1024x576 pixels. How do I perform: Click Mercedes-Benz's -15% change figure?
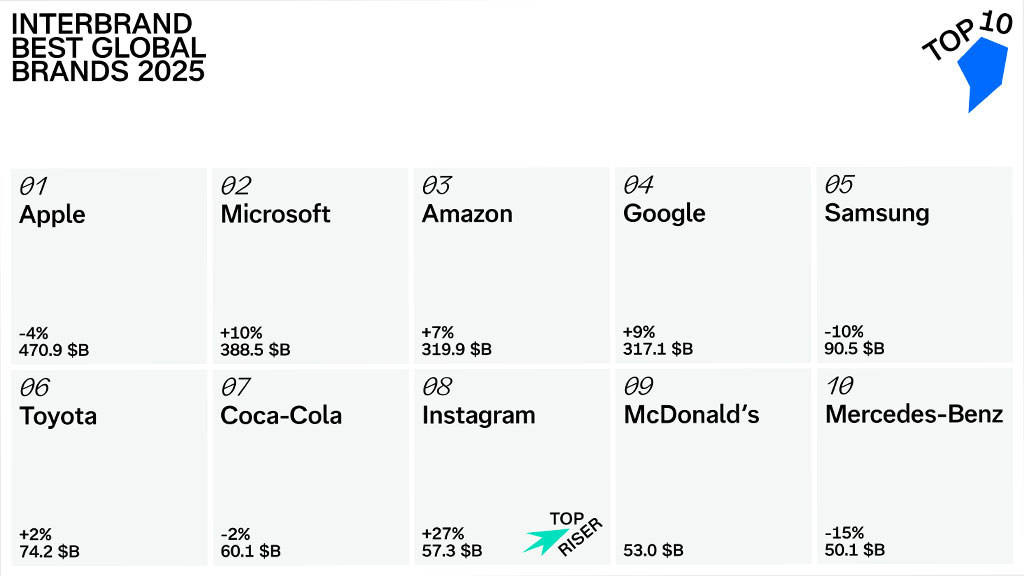(x=845, y=533)
